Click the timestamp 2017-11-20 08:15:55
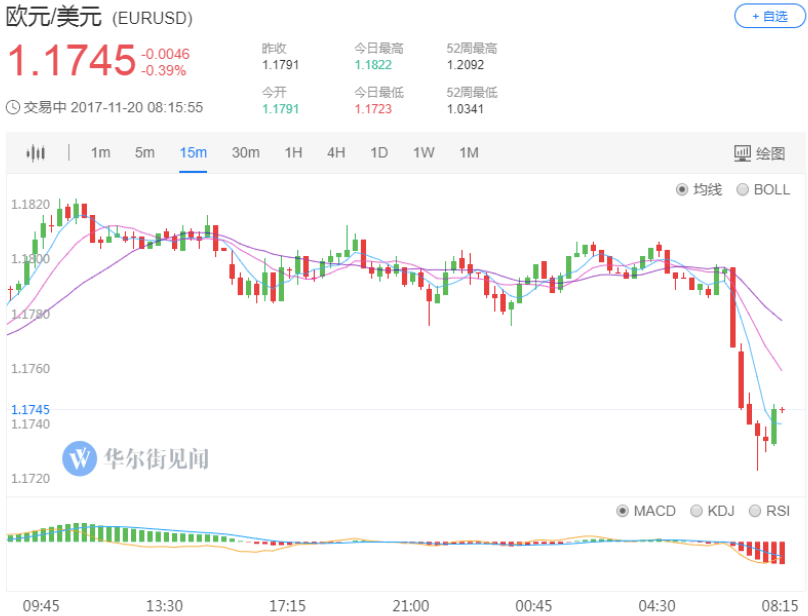 (137, 108)
